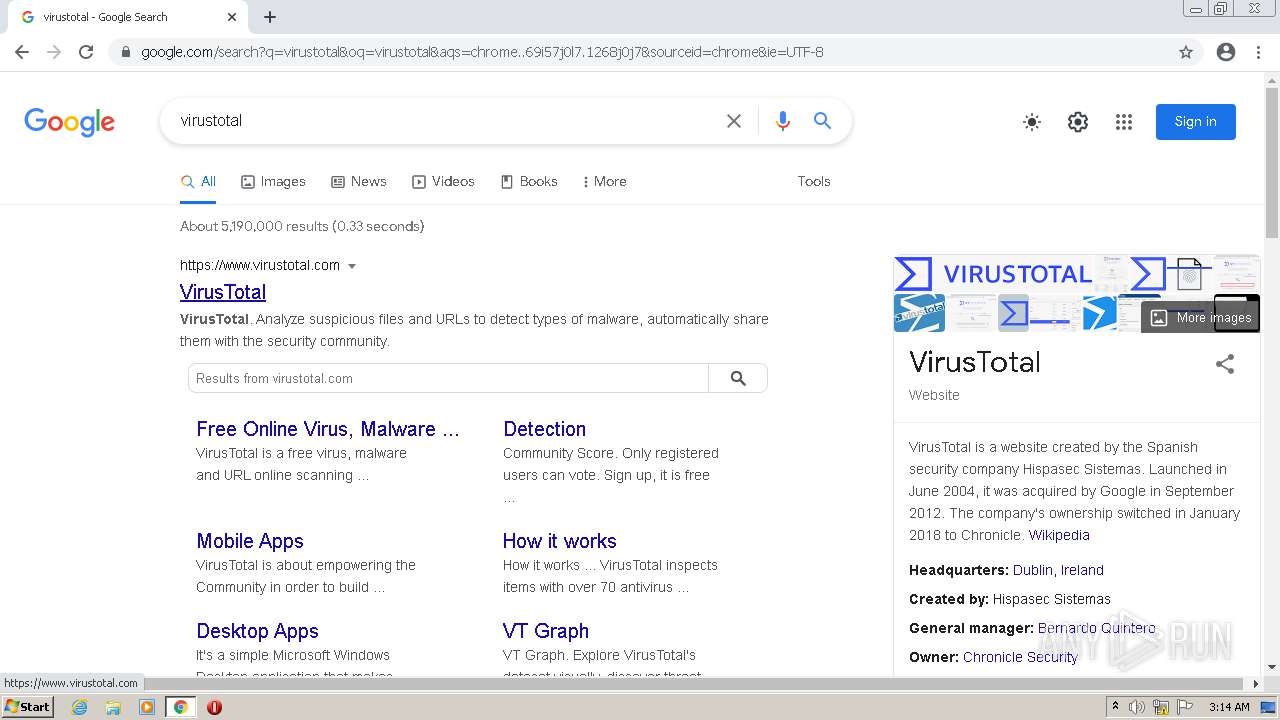Open the Detection sitelink

[544, 429]
